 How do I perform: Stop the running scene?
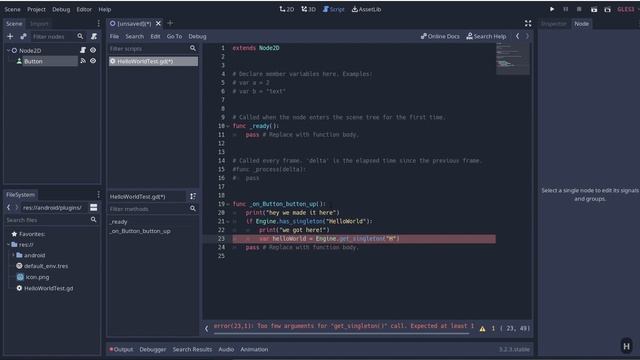tap(579, 9)
